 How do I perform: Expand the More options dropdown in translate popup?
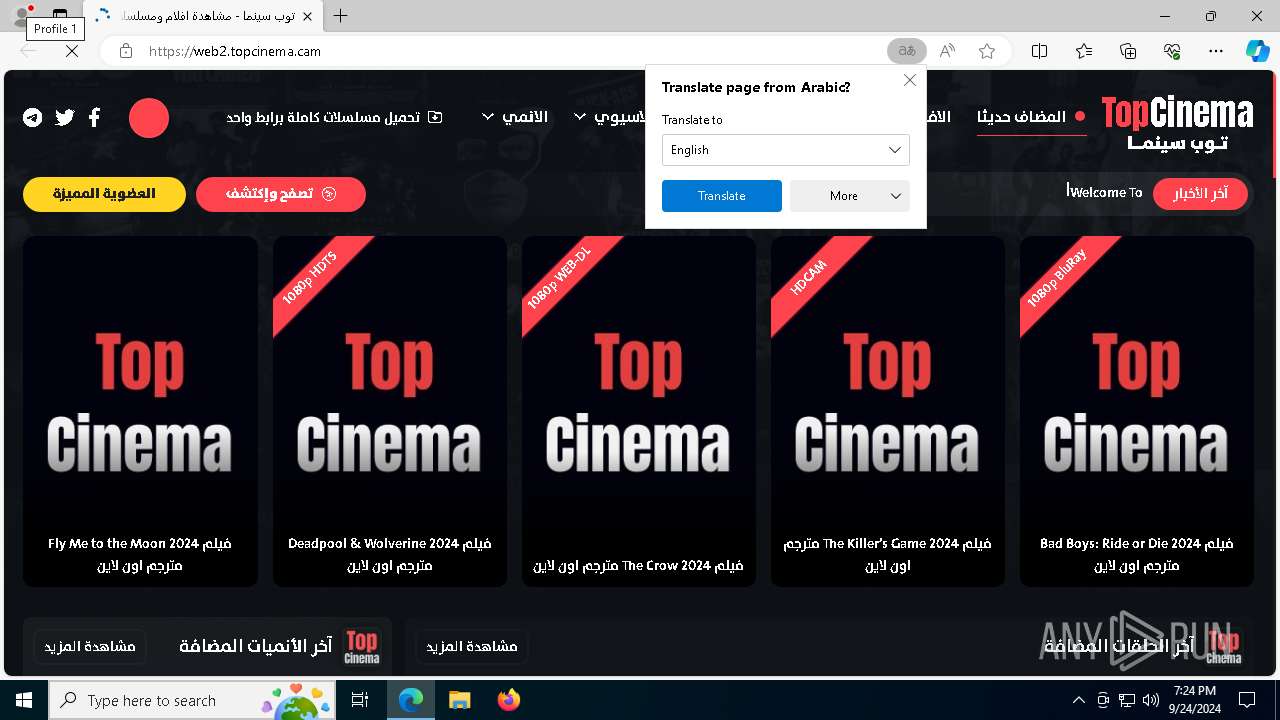click(850, 196)
